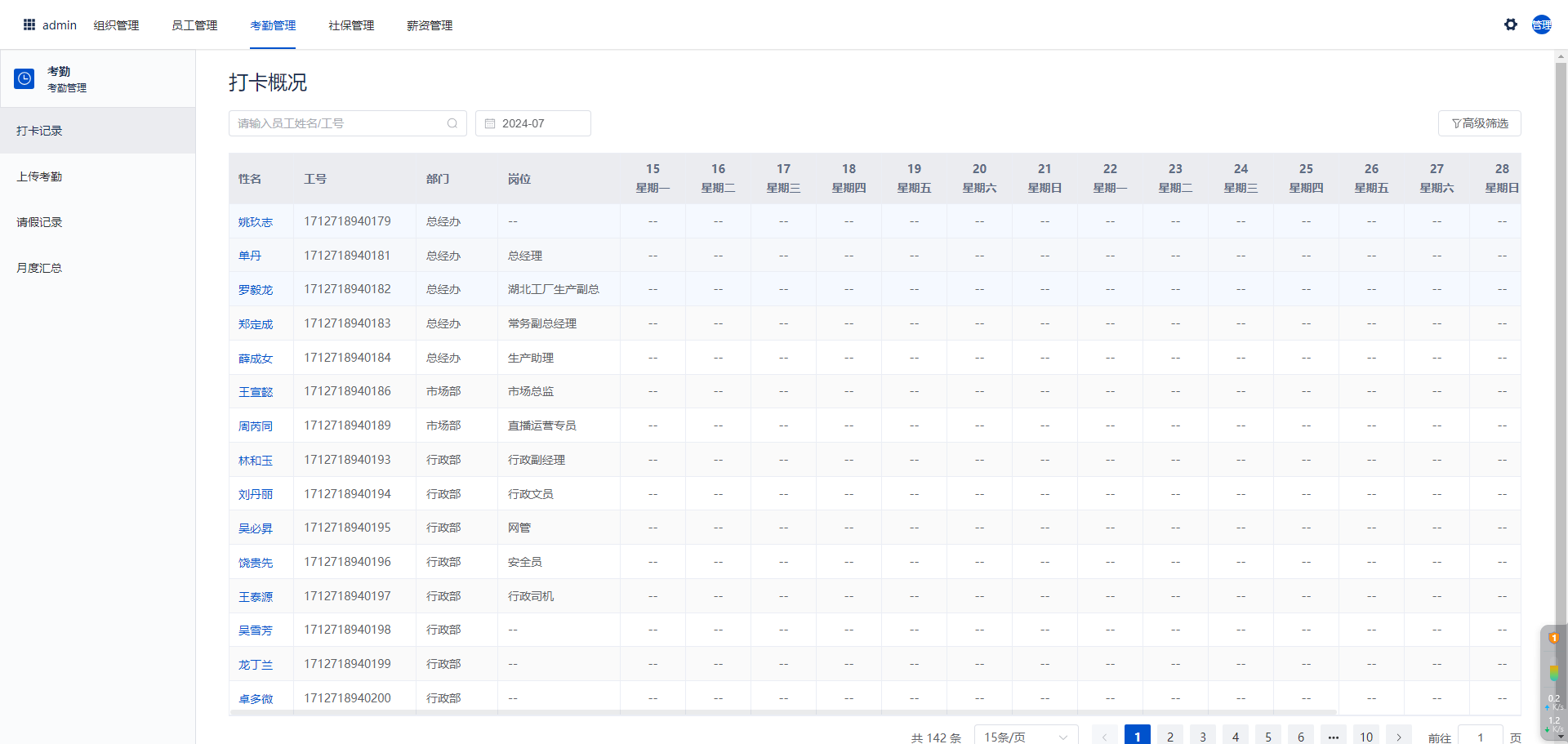Click the search magnifier icon in employee field
The image size is (1568, 744).
[x=452, y=123]
